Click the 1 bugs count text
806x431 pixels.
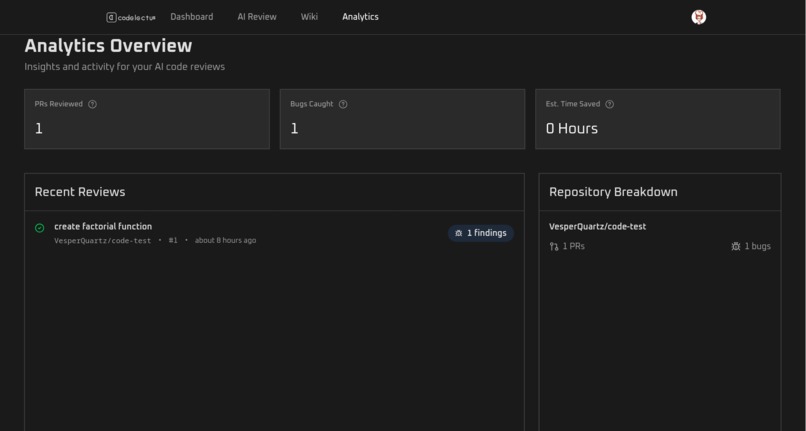click(x=758, y=246)
